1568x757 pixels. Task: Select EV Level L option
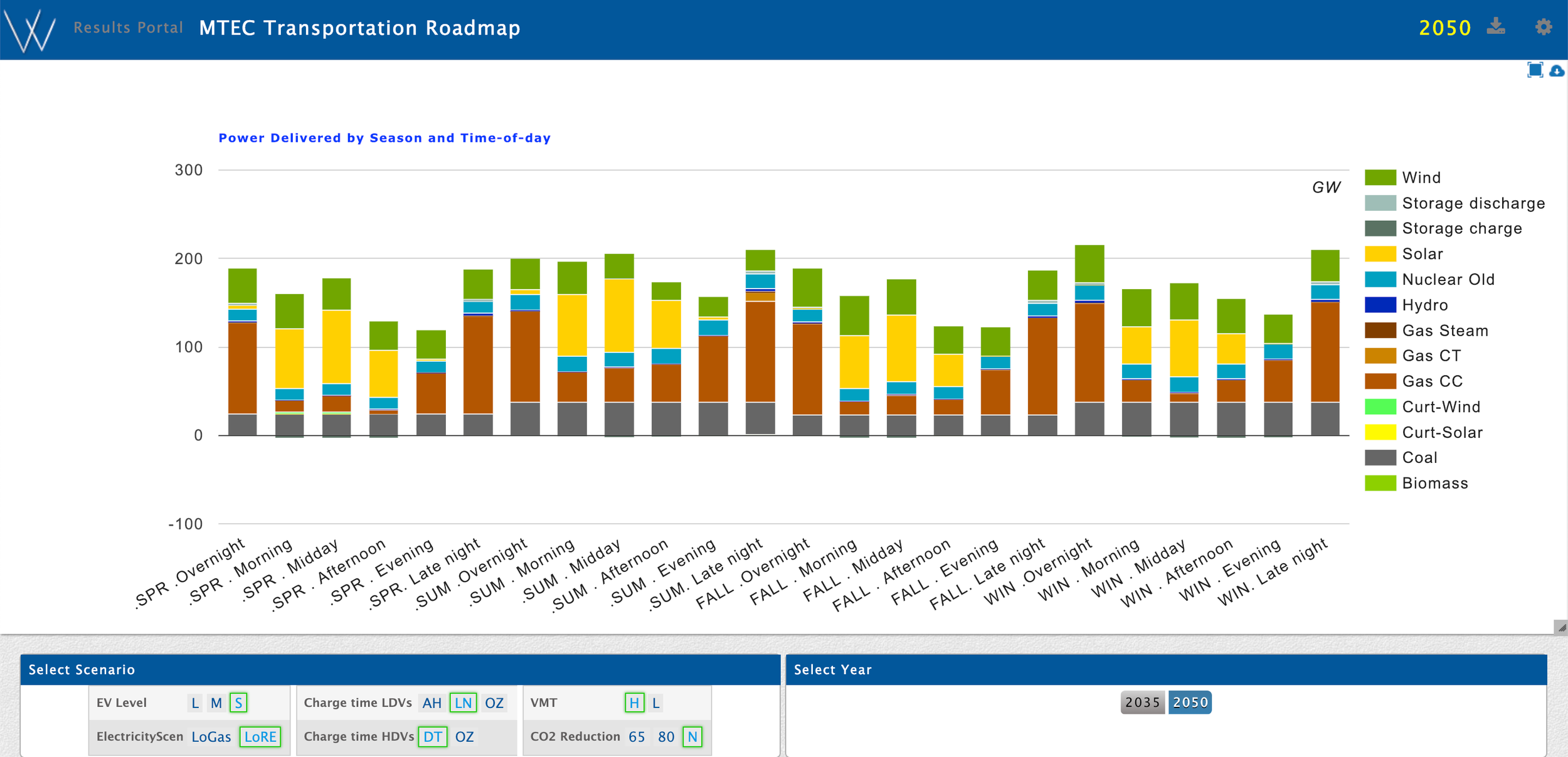coord(195,703)
